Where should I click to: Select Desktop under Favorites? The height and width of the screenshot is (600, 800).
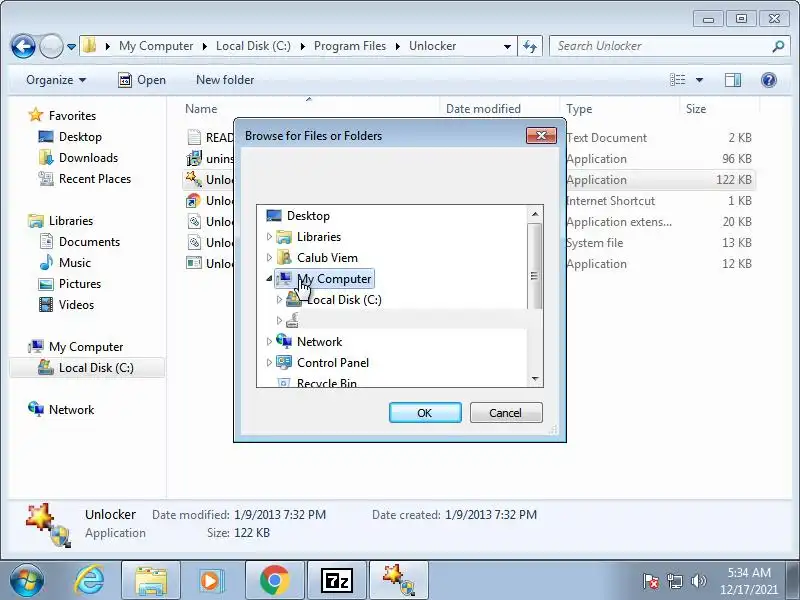click(x=80, y=137)
